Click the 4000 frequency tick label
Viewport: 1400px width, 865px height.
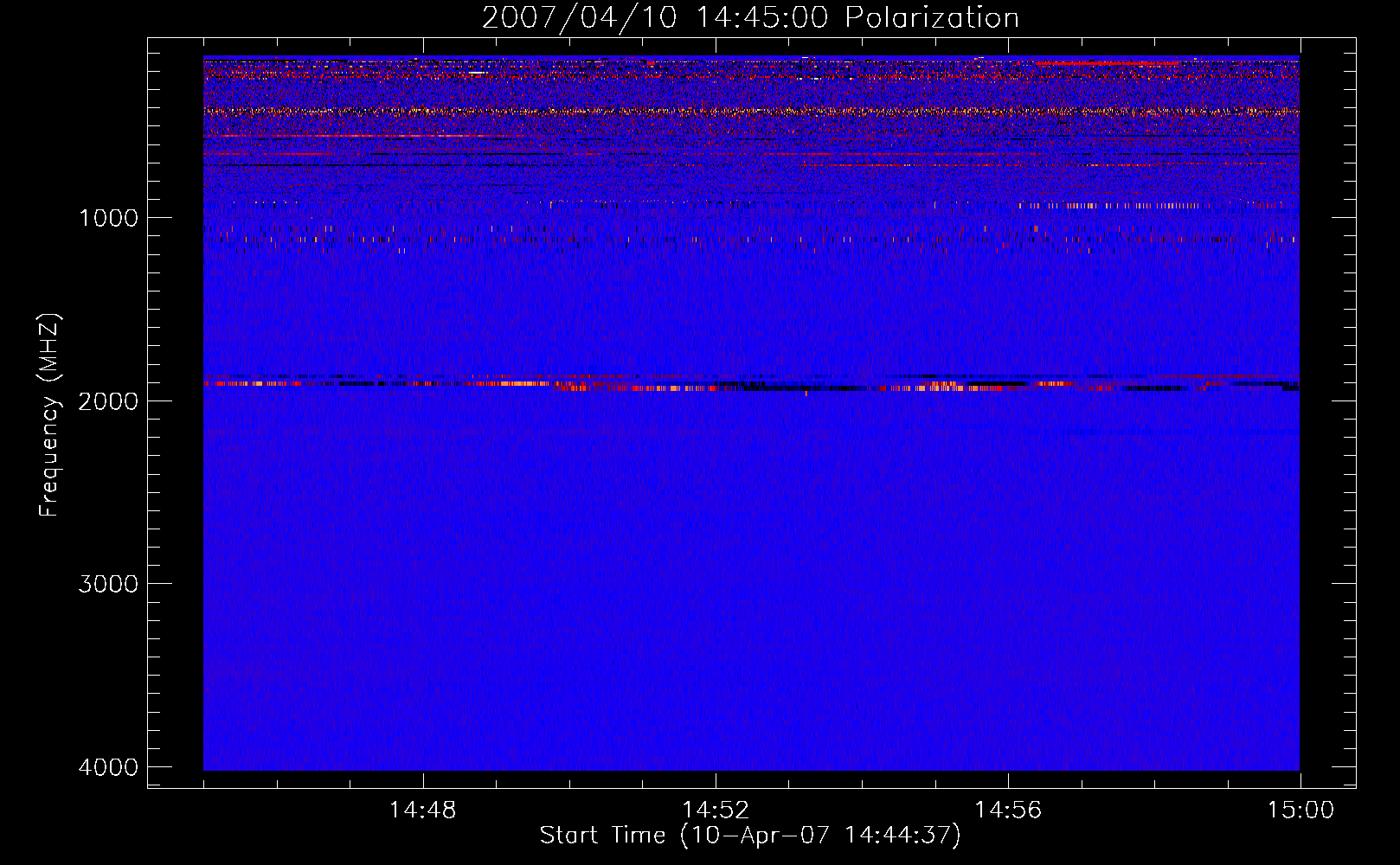[109, 767]
